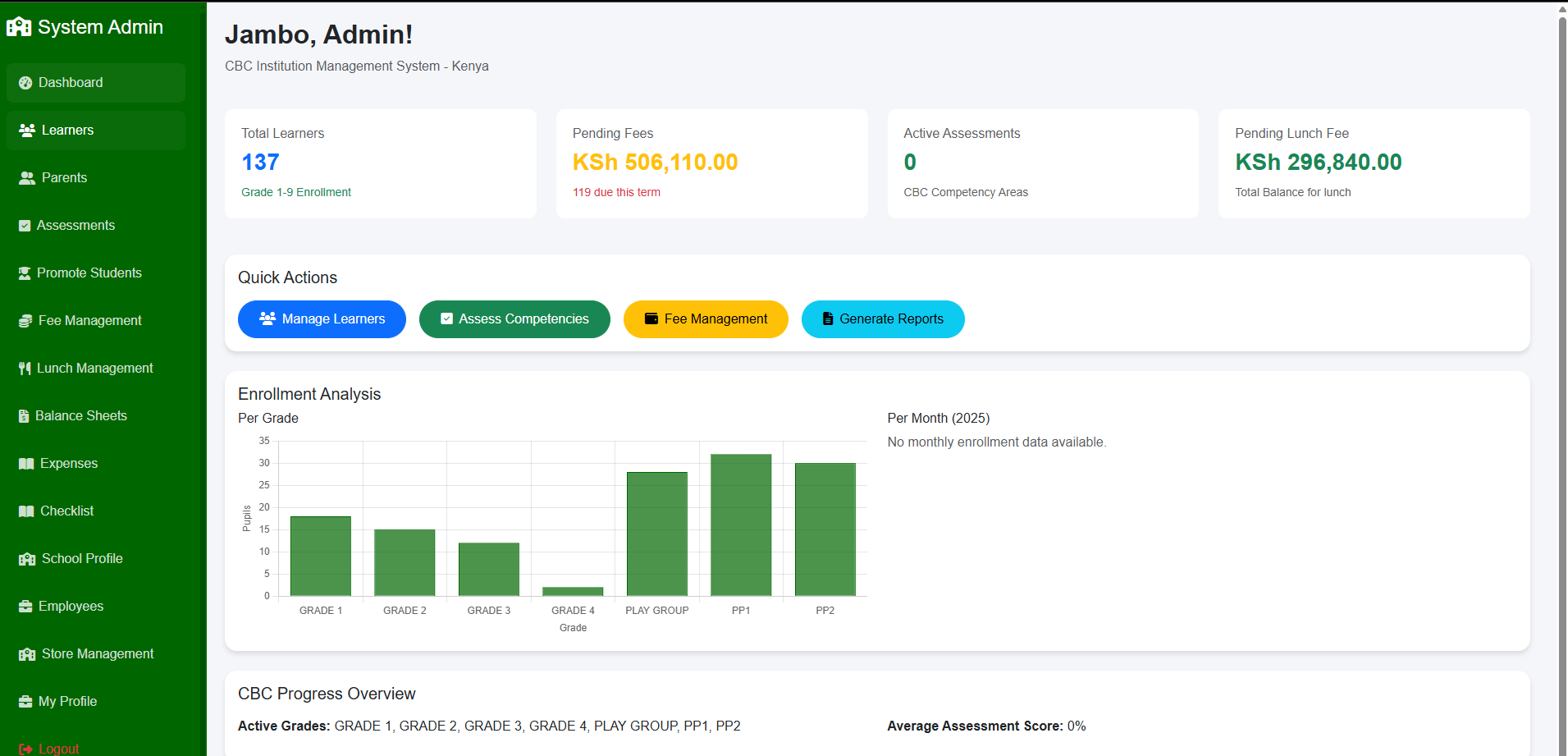Click the Parents people icon in sidebar
1568x756 pixels.
point(27,178)
